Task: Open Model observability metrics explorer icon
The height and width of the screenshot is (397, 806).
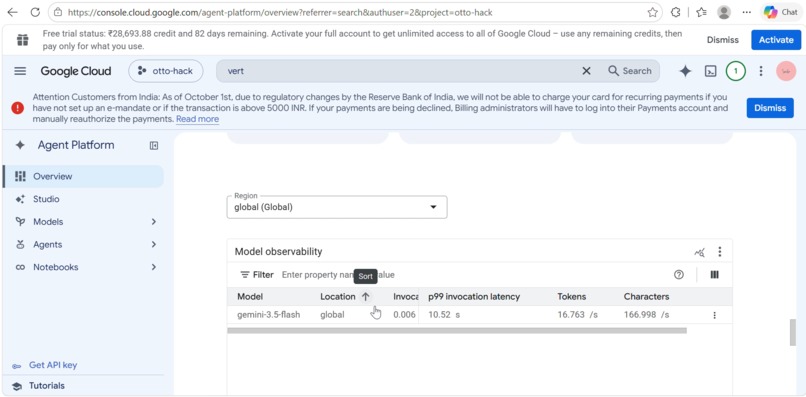Action: click(699, 252)
